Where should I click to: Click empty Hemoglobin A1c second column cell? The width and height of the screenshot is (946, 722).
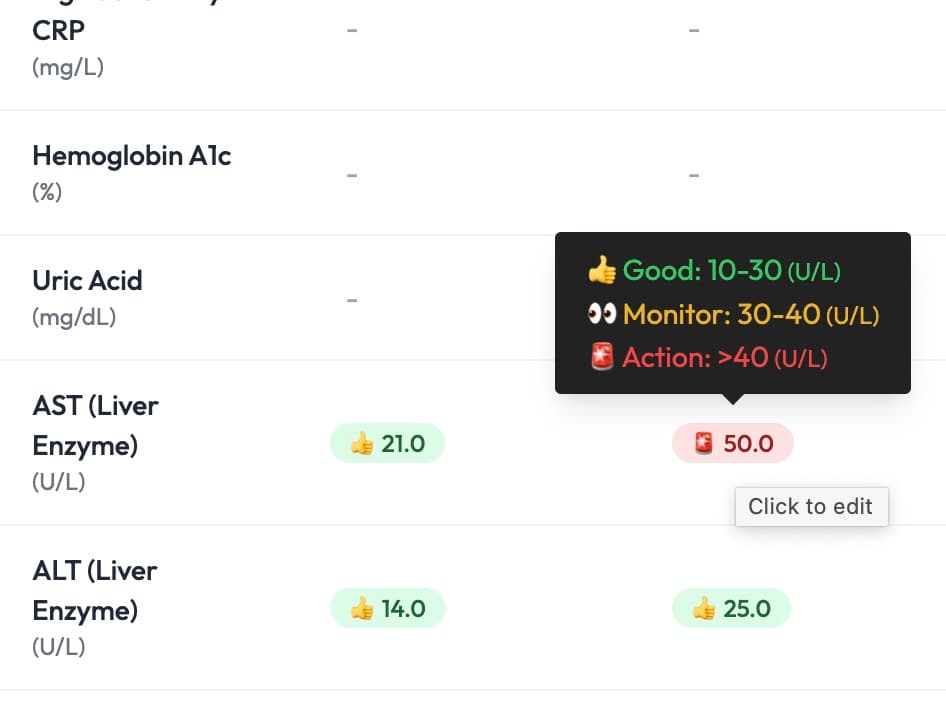point(694,176)
